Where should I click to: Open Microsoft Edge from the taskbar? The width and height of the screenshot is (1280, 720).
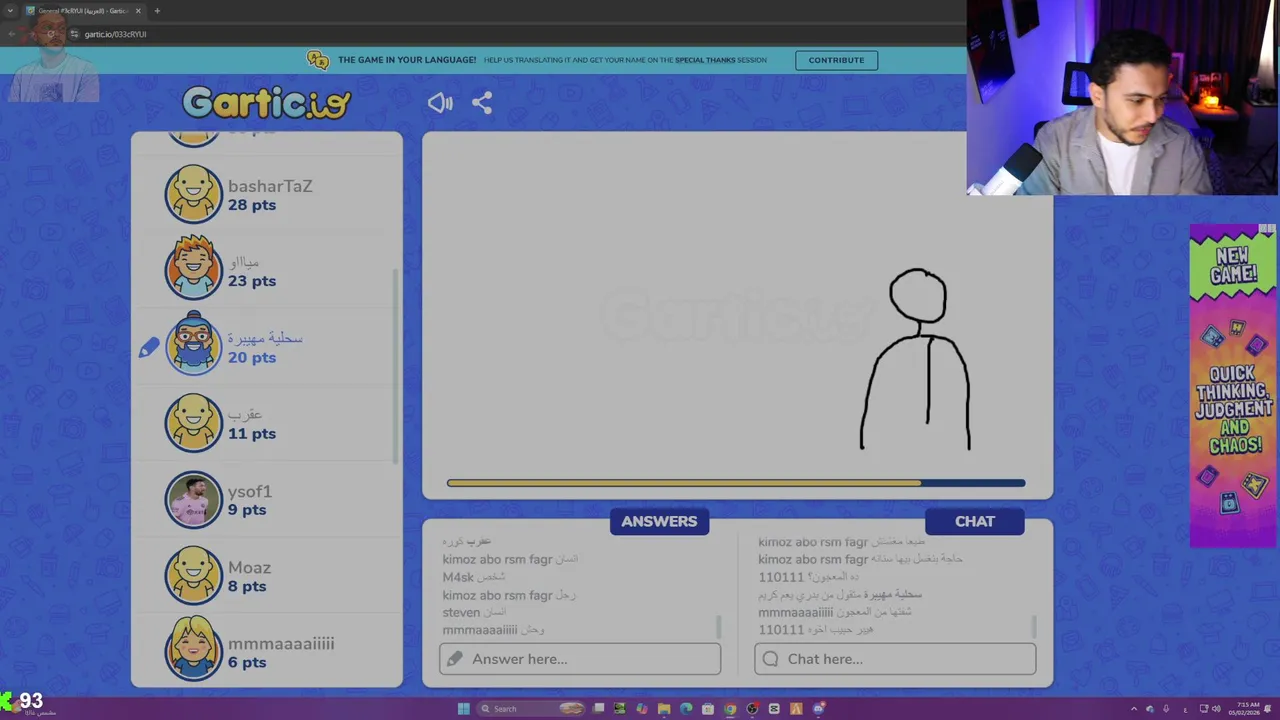click(x=686, y=709)
